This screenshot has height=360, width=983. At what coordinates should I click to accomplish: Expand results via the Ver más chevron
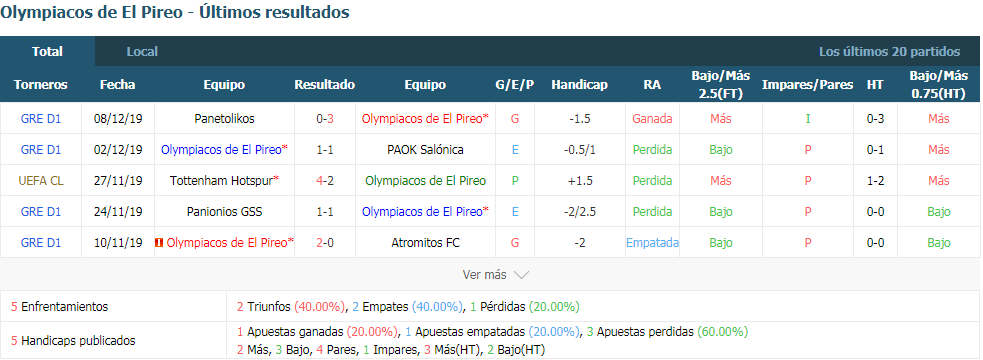pos(522,275)
